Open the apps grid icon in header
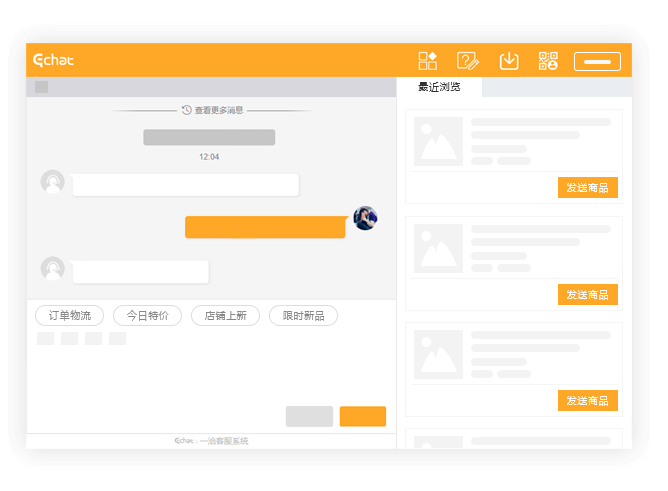This screenshot has height=491, width=668. [x=427, y=60]
